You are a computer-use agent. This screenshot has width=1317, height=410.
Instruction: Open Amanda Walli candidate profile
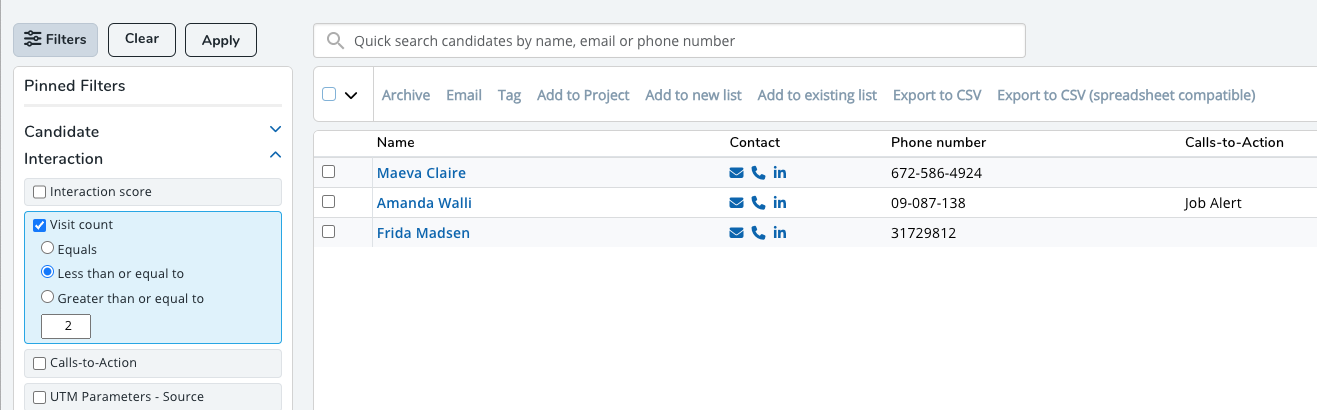(x=424, y=203)
